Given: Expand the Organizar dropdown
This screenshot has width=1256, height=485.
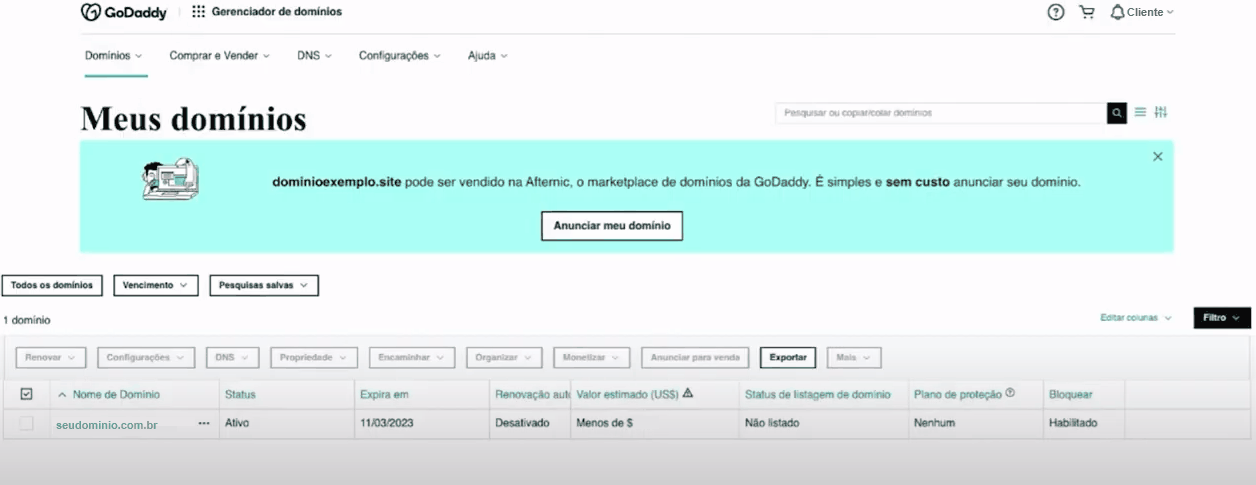Looking at the screenshot, I should click(504, 357).
